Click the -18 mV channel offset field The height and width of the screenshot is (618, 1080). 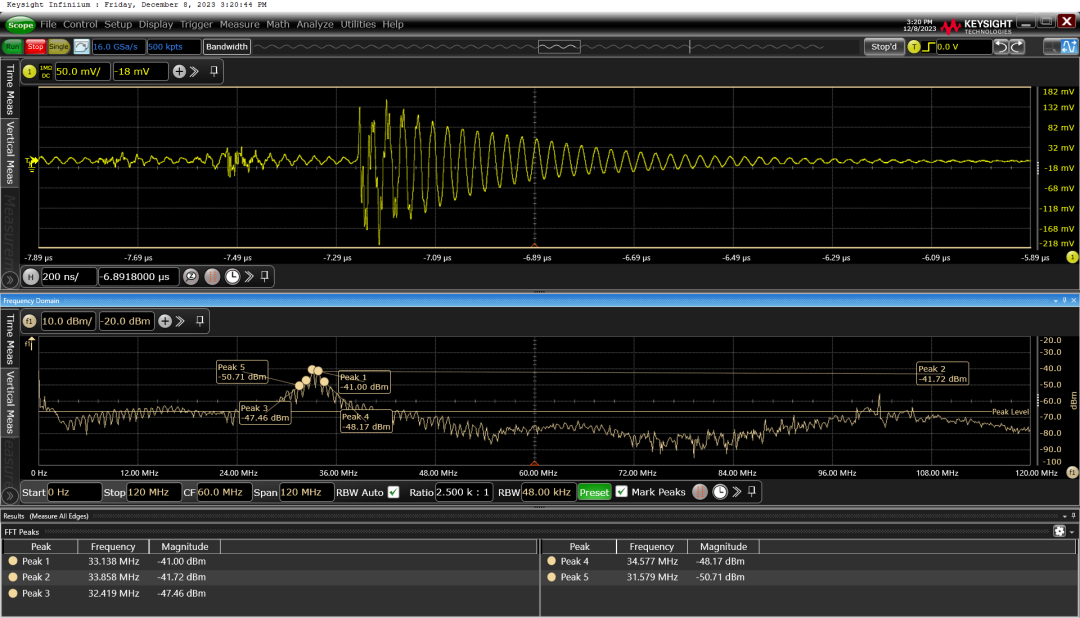point(141,72)
